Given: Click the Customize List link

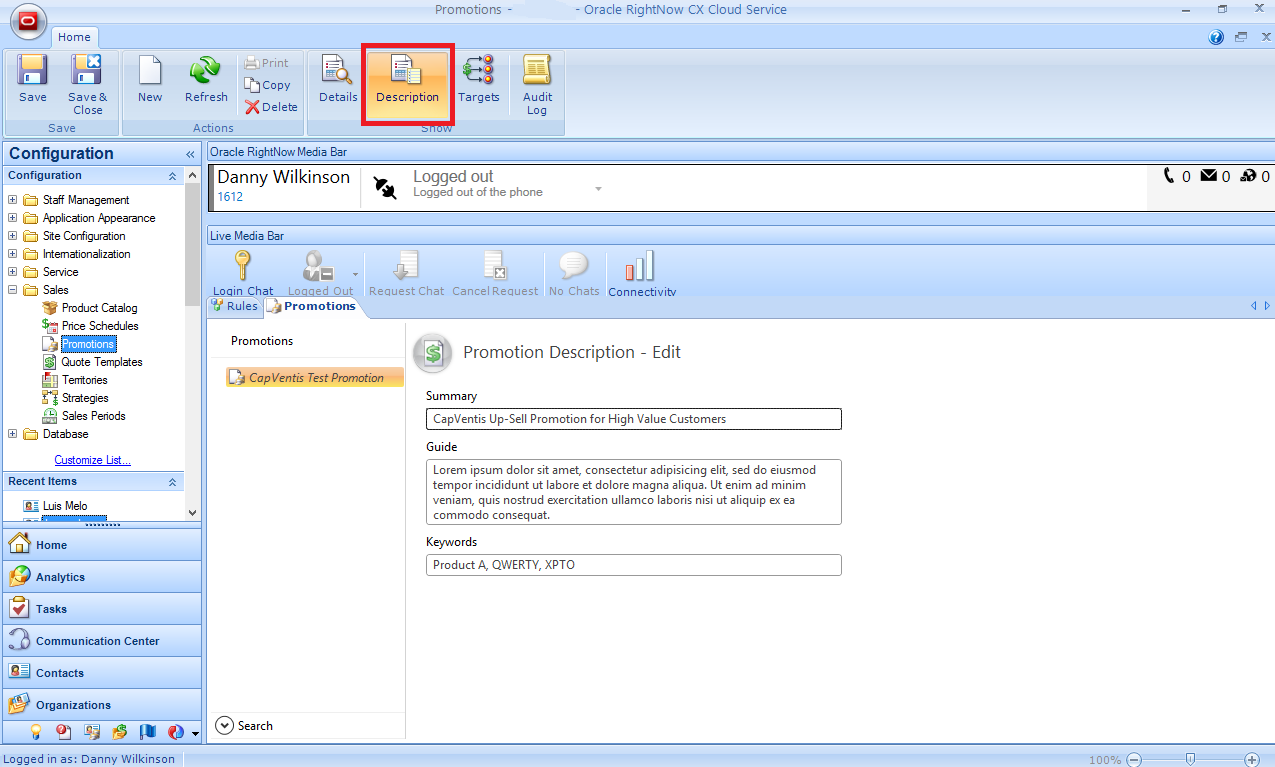Looking at the screenshot, I should (92, 460).
